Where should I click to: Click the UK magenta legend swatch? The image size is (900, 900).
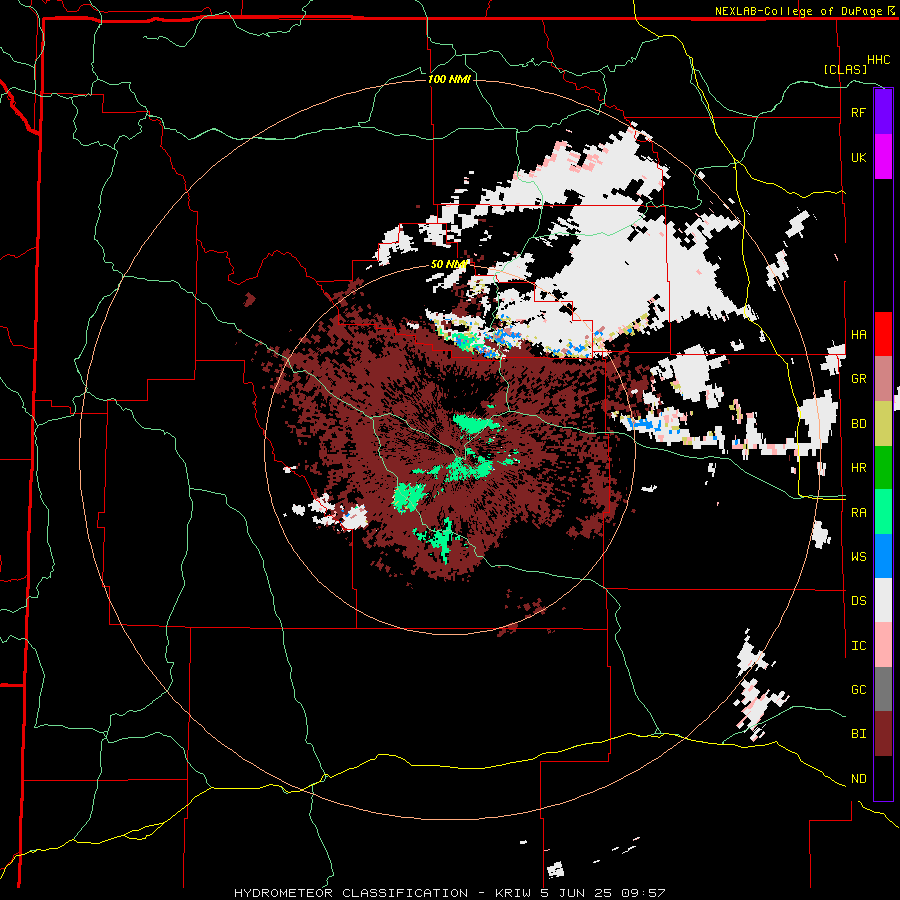pyautogui.click(x=883, y=157)
